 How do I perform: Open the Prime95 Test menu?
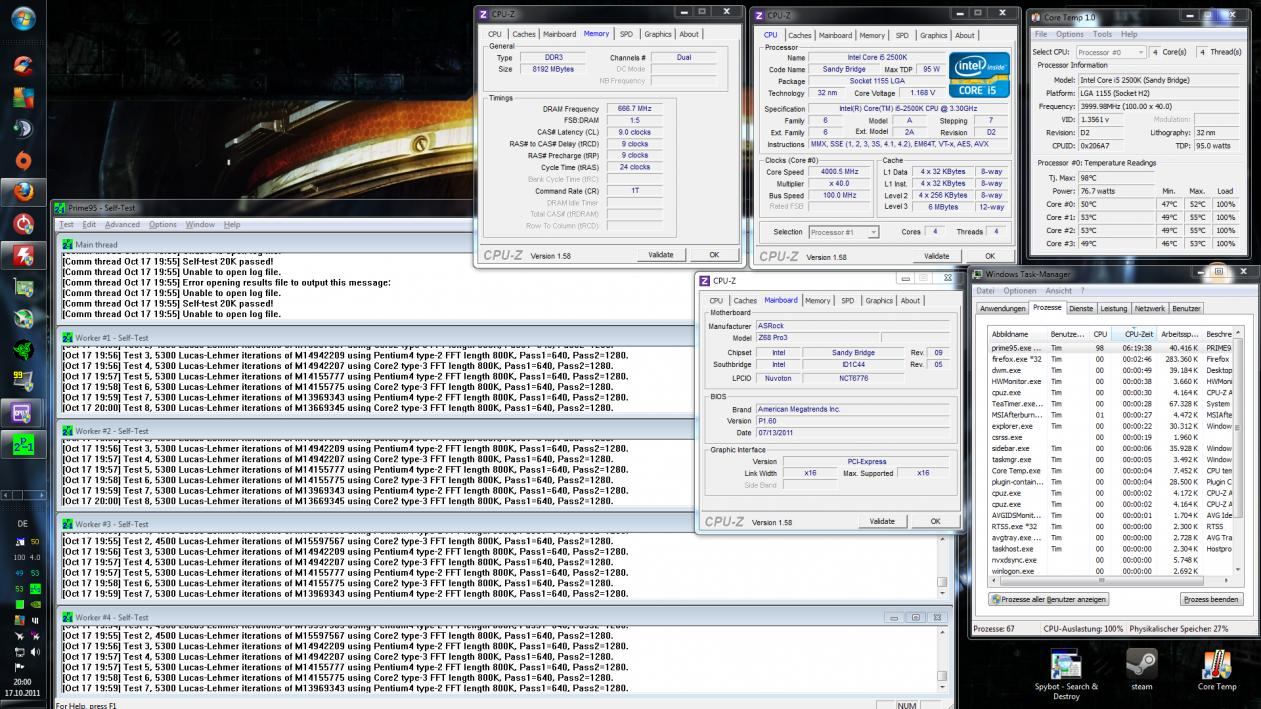[66, 225]
